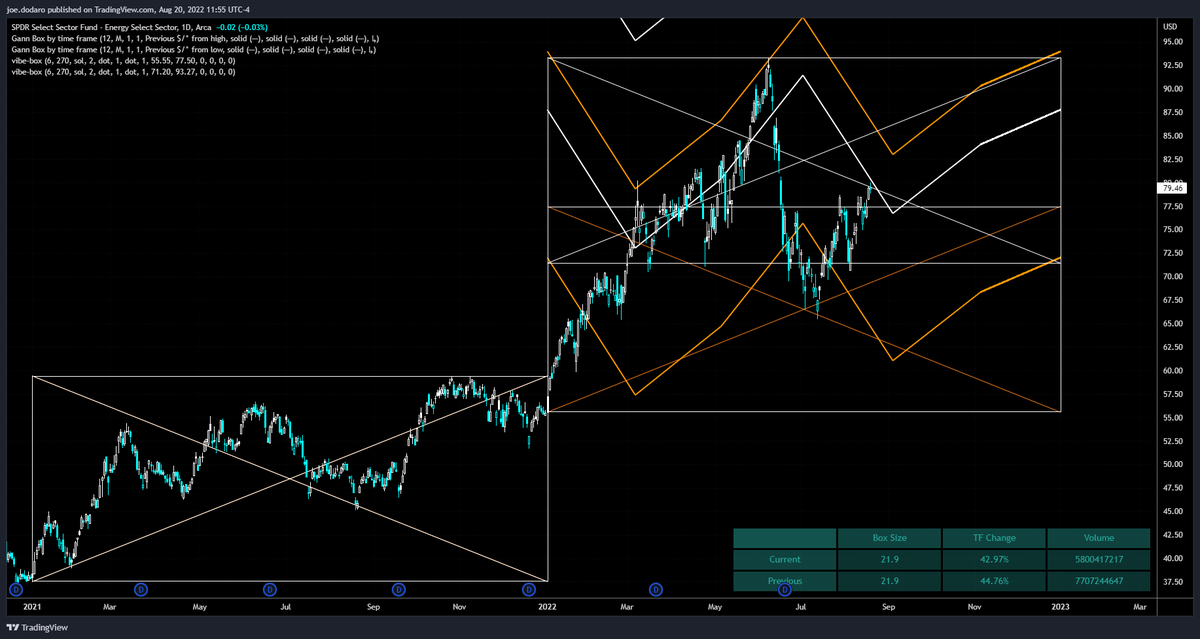This screenshot has width=1200, height=639.
Task: Open the dividend marker just before the 2022 label
Action: point(528,590)
